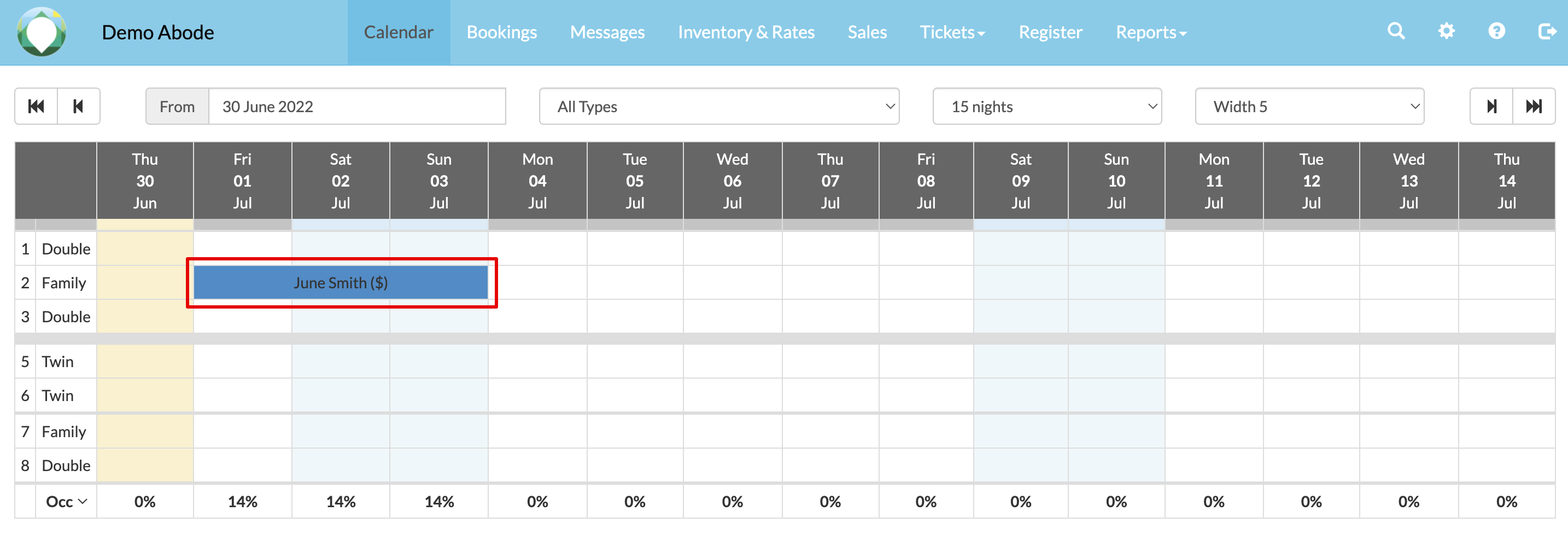1568x534 pixels.
Task: Open the Register page
Action: (x=1050, y=32)
